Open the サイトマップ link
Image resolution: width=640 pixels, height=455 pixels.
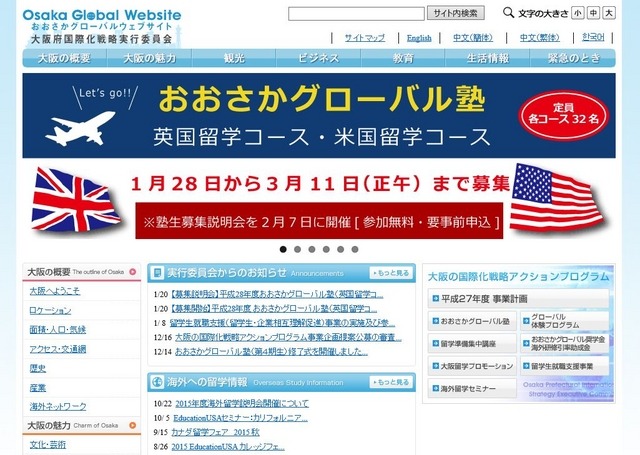click(x=364, y=38)
